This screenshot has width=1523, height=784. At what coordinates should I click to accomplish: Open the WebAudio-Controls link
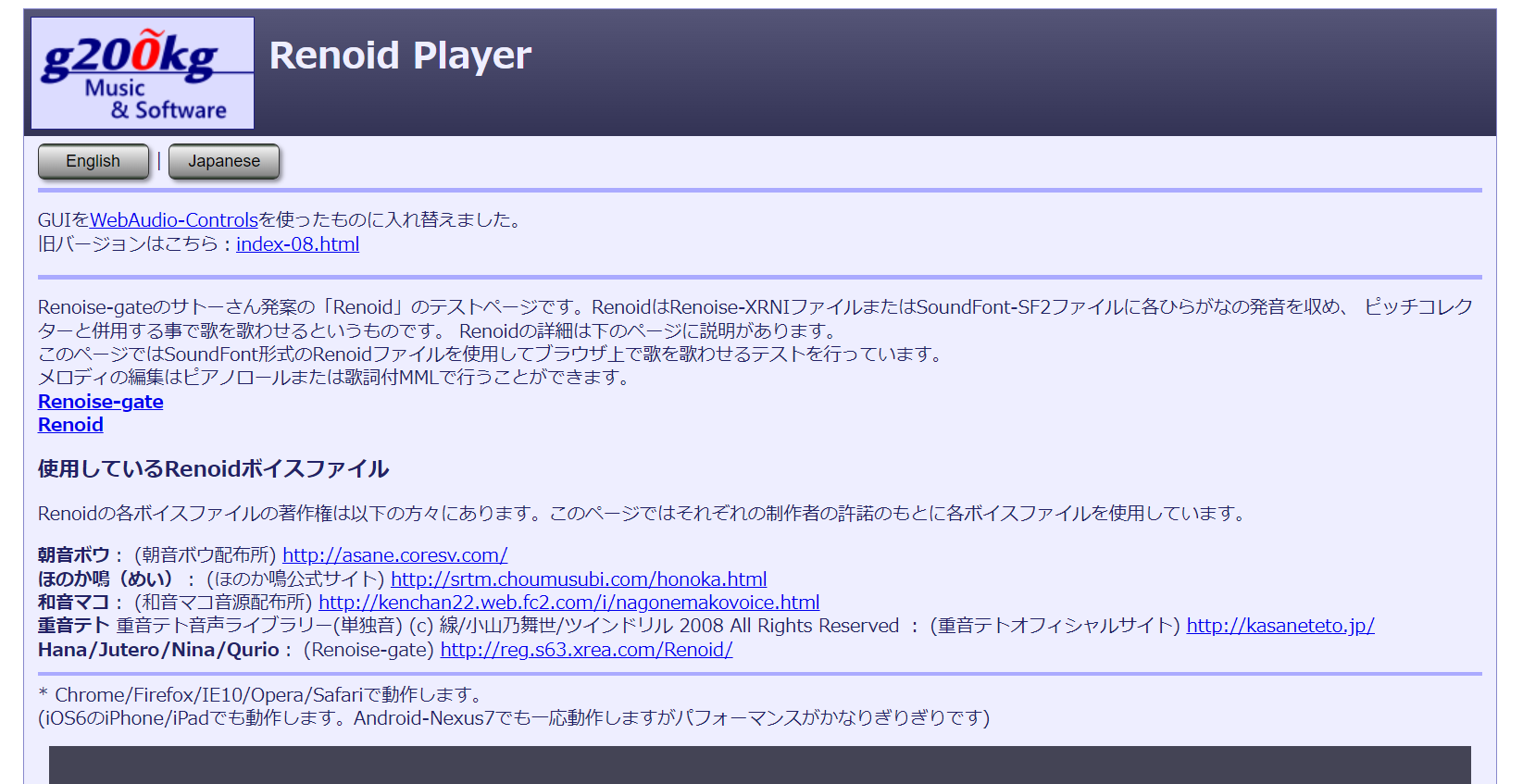click(174, 220)
